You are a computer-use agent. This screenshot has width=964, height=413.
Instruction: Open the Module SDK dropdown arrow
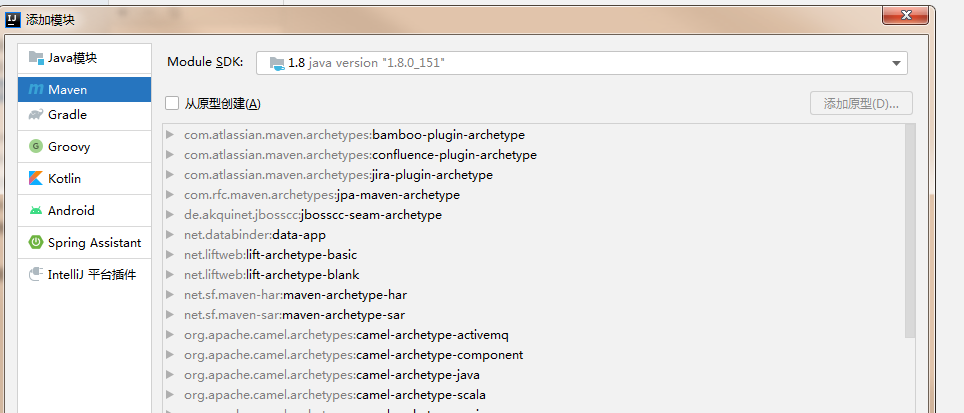[x=896, y=63]
